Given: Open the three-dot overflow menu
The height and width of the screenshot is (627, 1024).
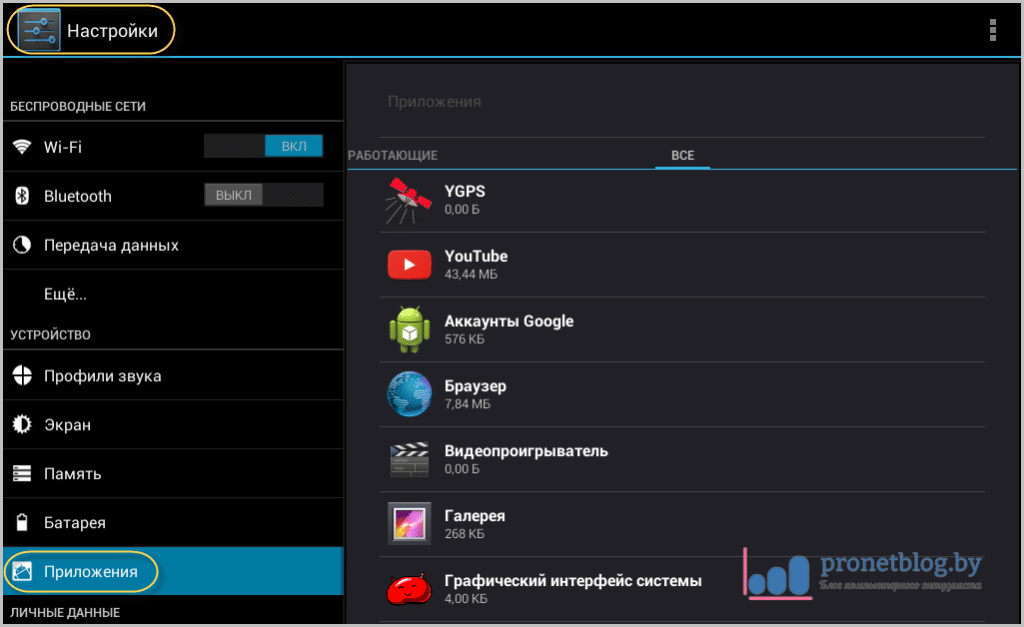Looking at the screenshot, I should [x=992, y=31].
